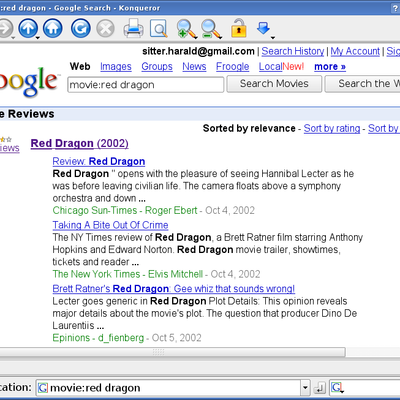Open 'Taking A Bite Out Of Crime' link
The height and width of the screenshot is (400, 400).
pyautogui.click(x=110, y=225)
